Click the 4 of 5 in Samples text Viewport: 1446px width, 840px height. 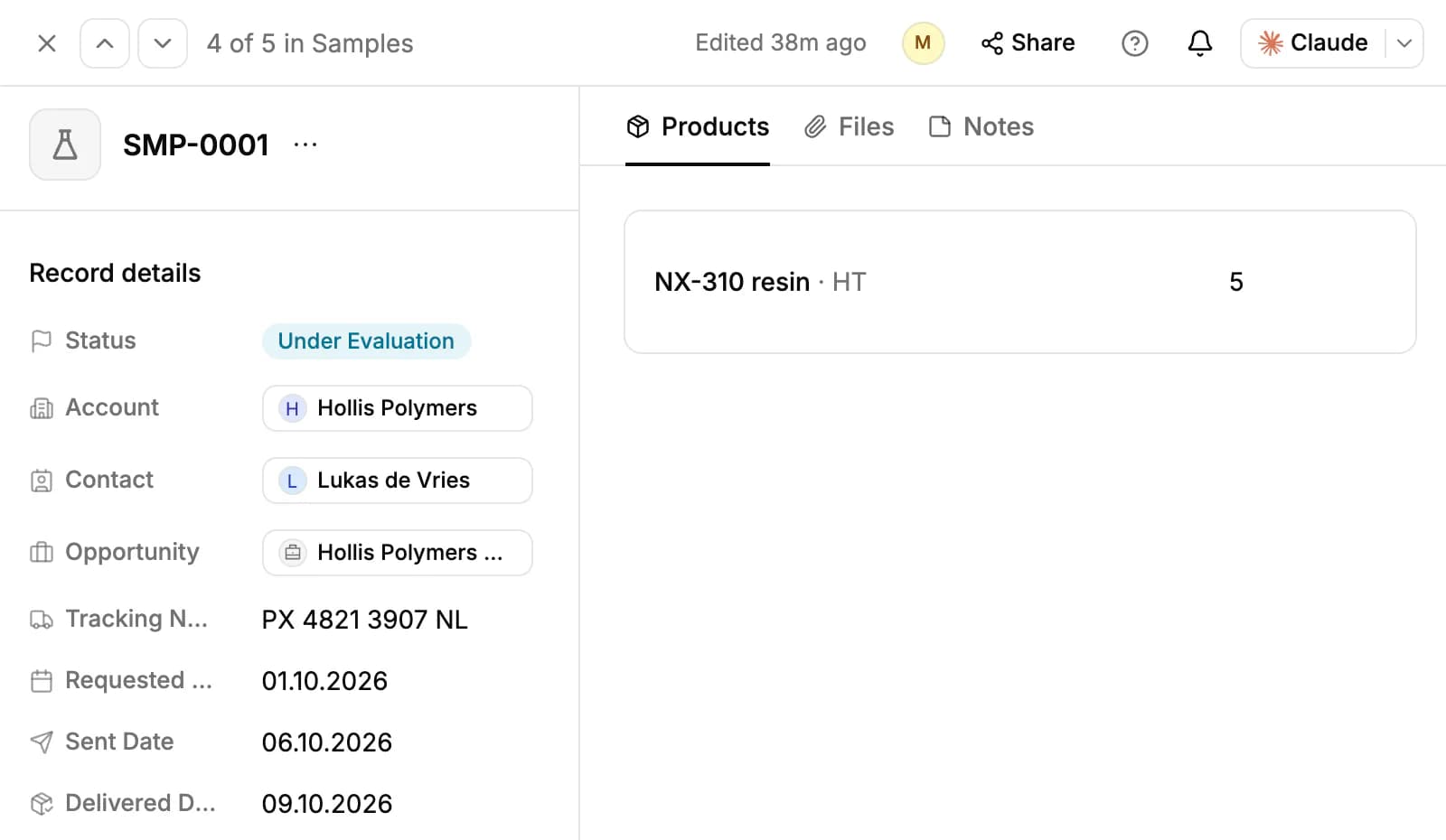click(310, 43)
